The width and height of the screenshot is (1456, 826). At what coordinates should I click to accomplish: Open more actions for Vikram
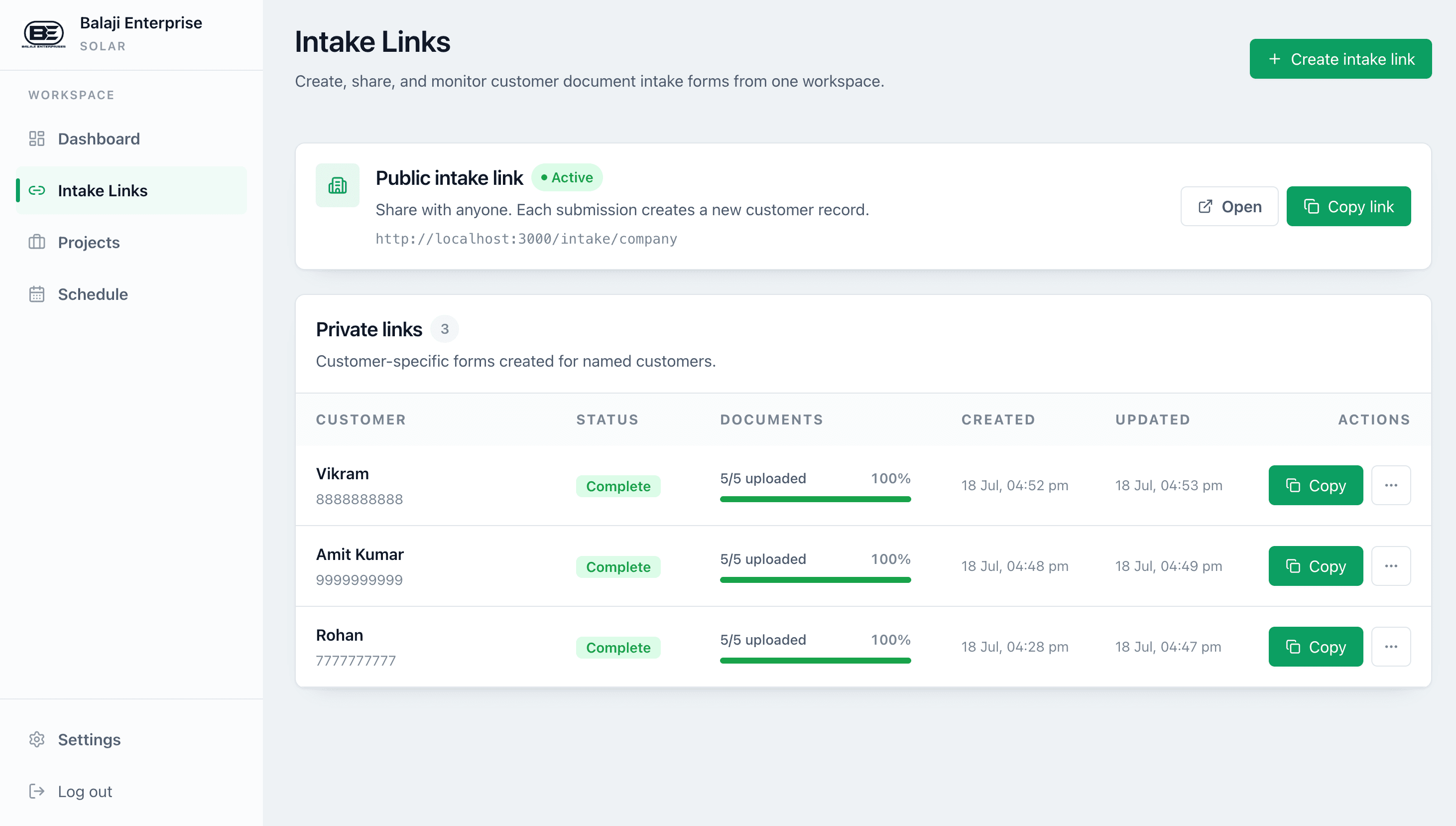click(x=1391, y=486)
